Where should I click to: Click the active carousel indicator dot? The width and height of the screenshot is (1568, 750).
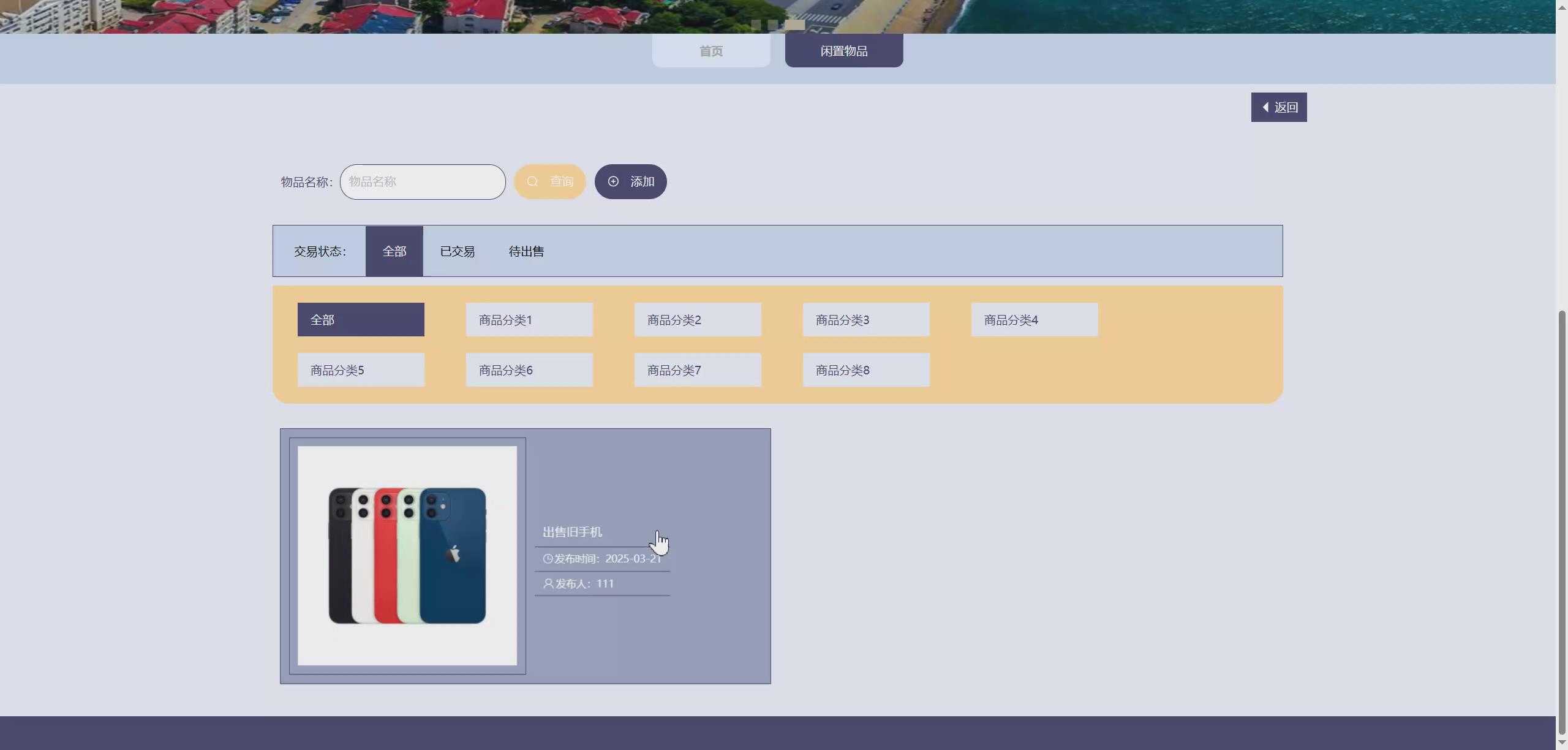(795, 25)
